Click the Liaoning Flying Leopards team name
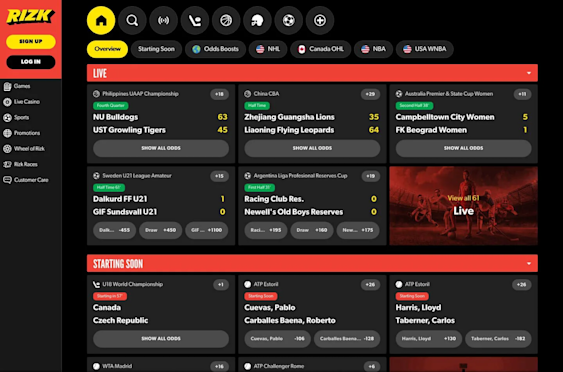 tap(289, 130)
